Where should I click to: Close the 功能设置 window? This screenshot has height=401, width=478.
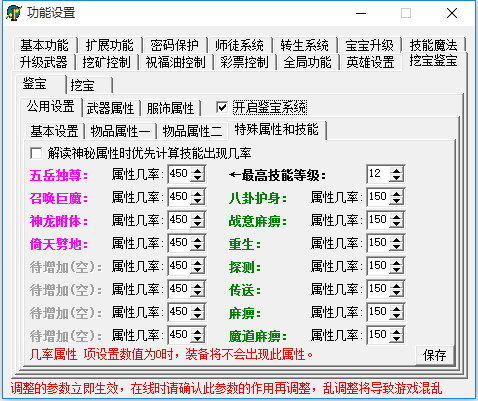[x=452, y=13]
